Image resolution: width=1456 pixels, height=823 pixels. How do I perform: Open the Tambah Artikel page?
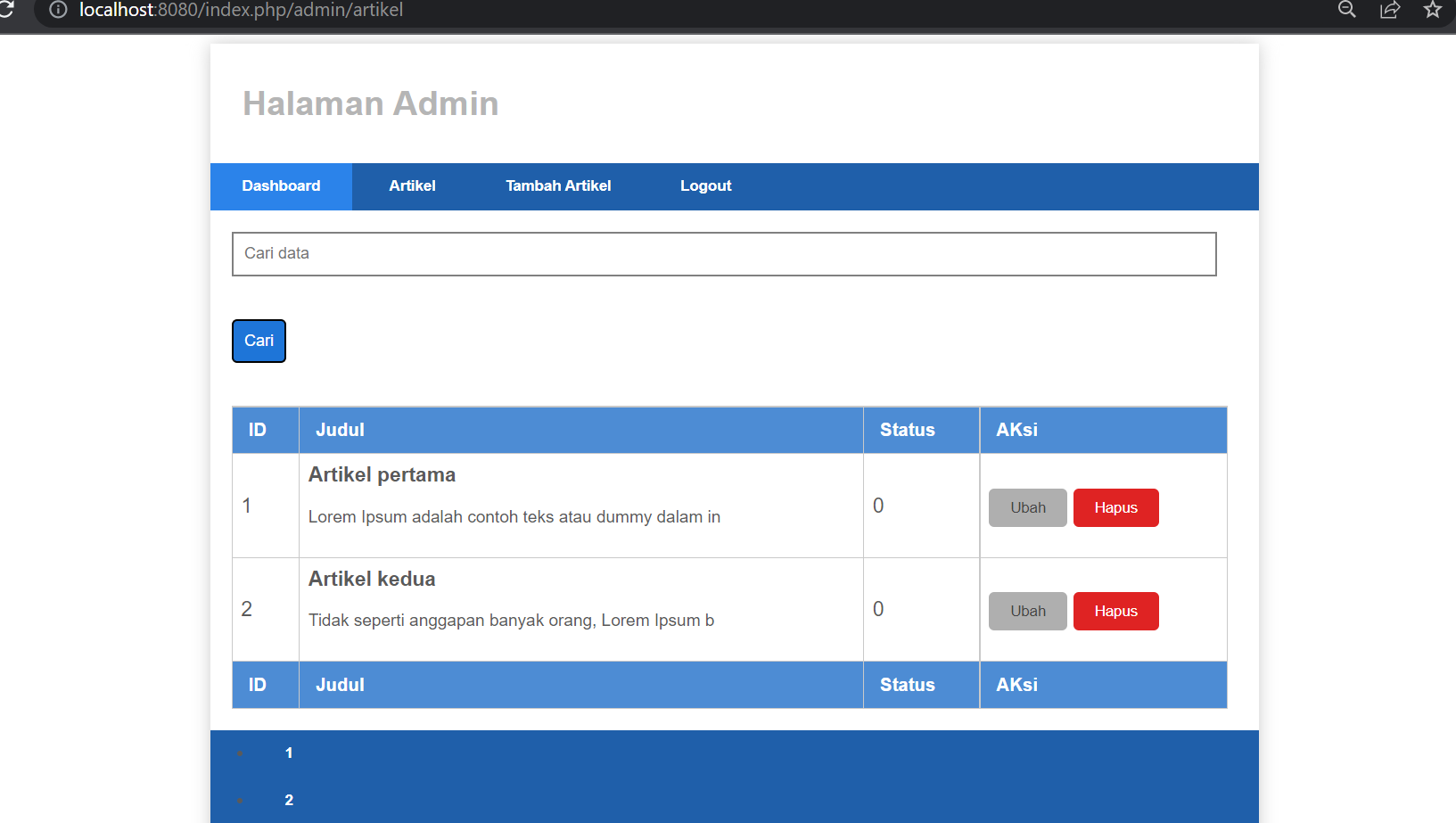(558, 185)
